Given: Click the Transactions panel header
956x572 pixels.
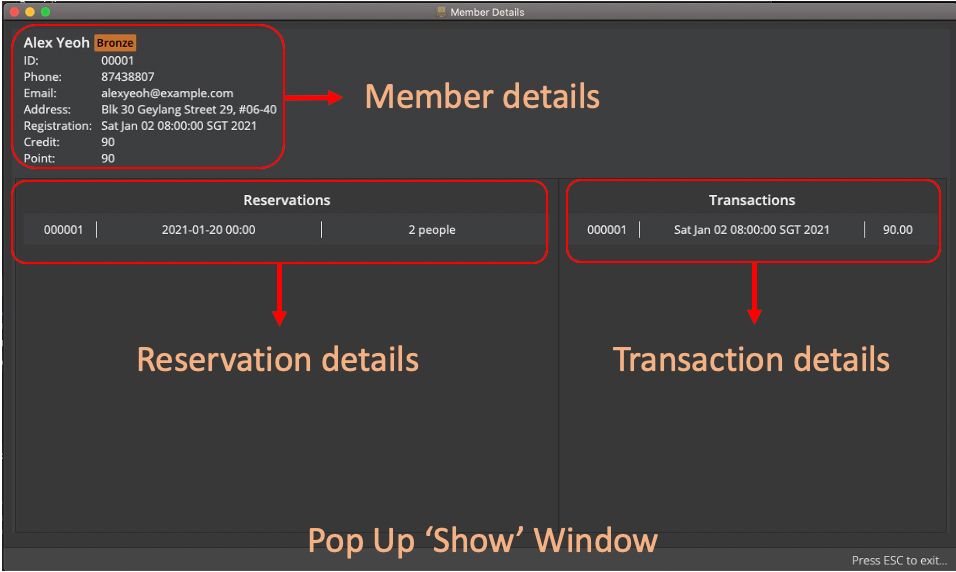Looking at the screenshot, I should tap(752, 200).
